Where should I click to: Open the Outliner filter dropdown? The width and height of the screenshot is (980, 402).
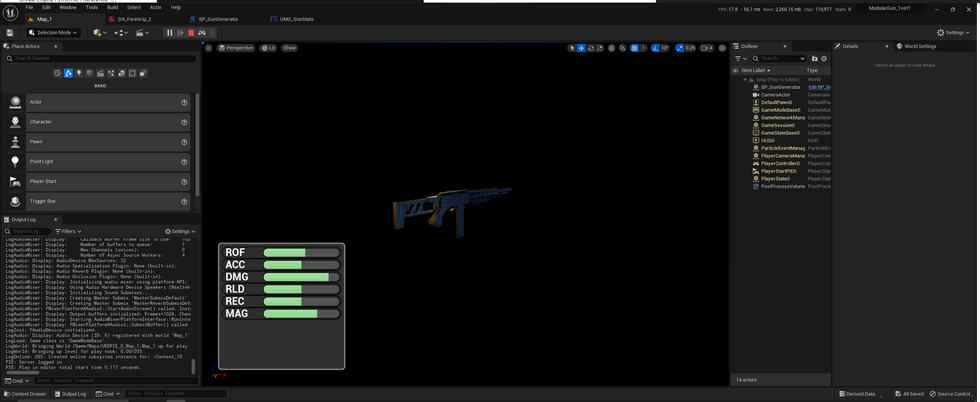point(739,58)
